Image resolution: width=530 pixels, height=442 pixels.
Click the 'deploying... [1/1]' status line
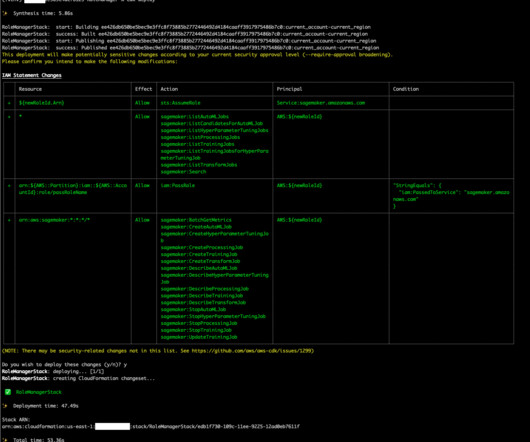coord(53,371)
